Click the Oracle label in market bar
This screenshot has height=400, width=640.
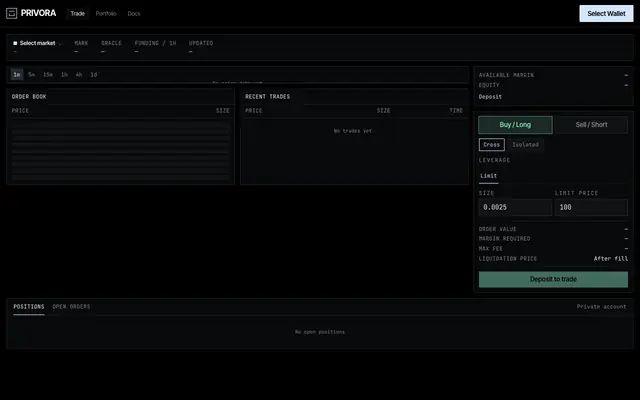pos(111,43)
